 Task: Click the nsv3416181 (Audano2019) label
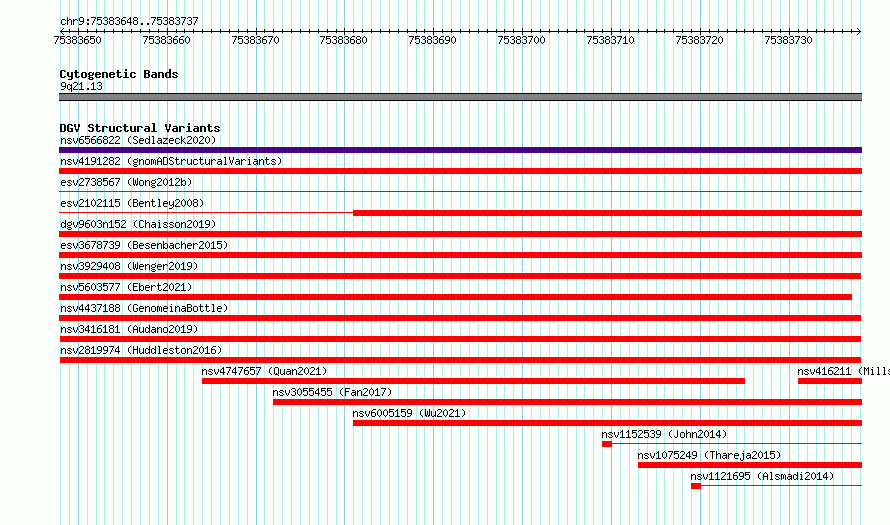tap(129, 329)
